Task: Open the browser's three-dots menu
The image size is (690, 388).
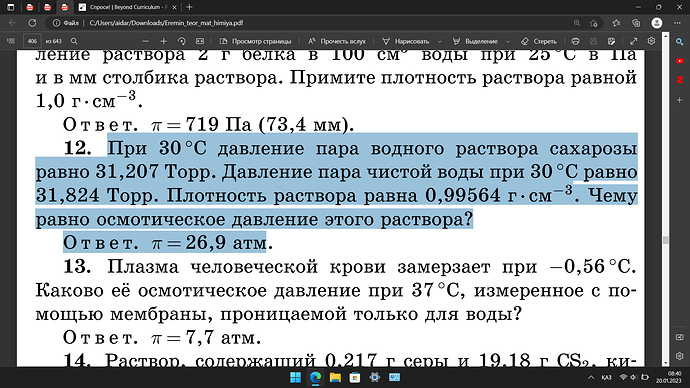Action: tap(677, 23)
